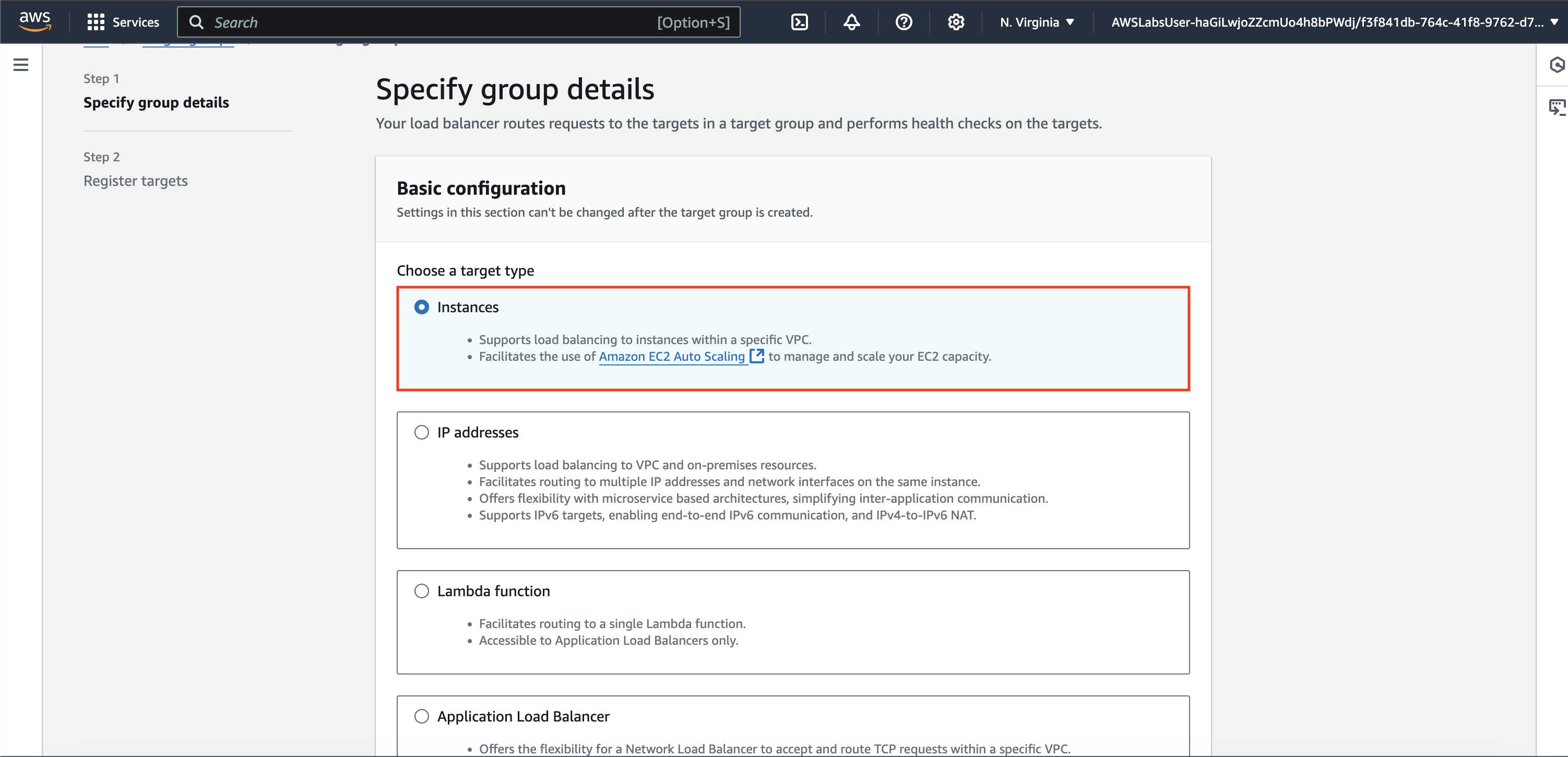Toggle the hamburger side navigation menu
Viewport: 1568px width, 757px height.
coord(21,65)
